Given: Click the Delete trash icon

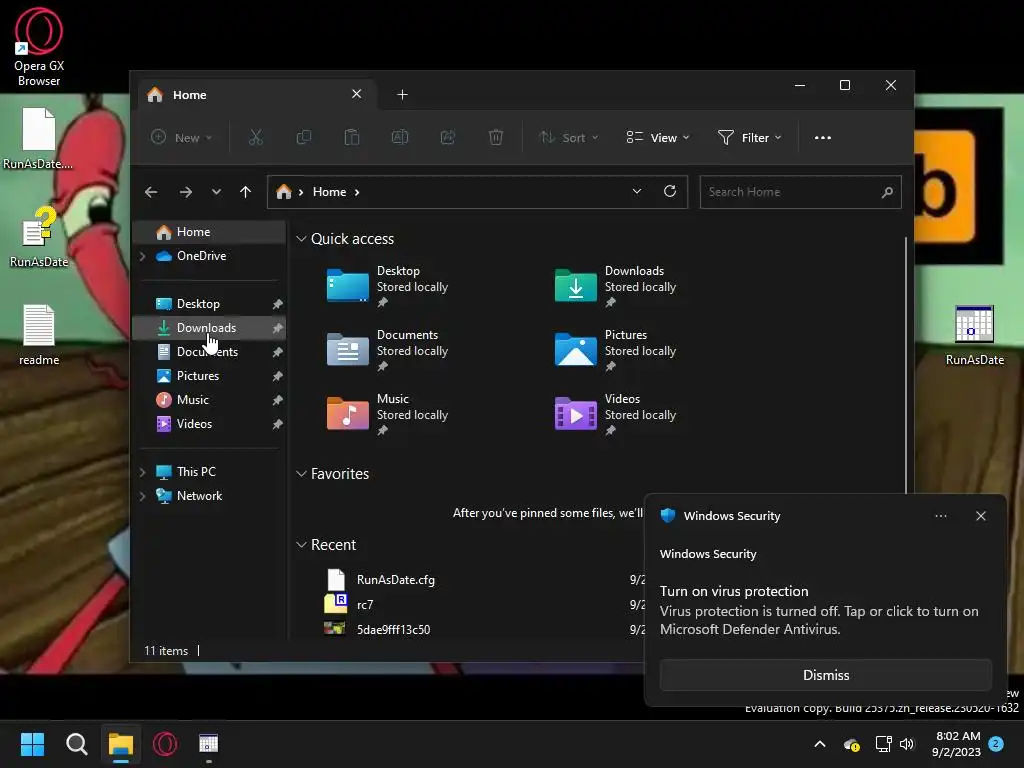Looking at the screenshot, I should [496, 137].
